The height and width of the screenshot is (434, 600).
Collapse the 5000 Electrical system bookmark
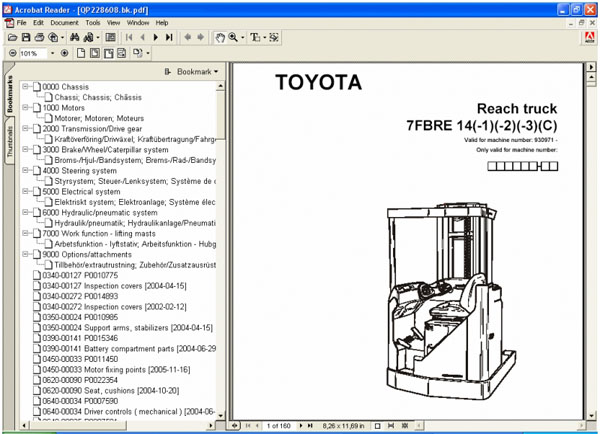click(x=25, y=191)
